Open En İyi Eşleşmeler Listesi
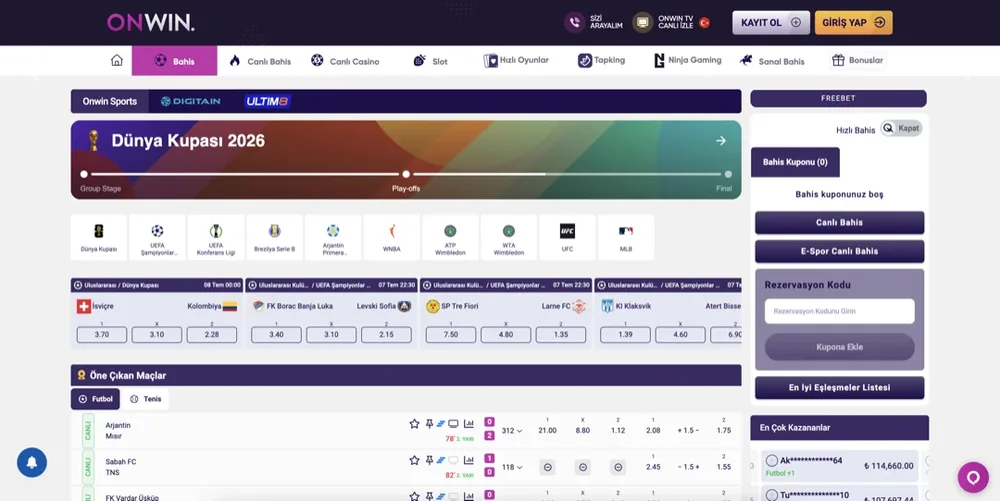Screen dimensions: 1000x501 pos(839,388)
